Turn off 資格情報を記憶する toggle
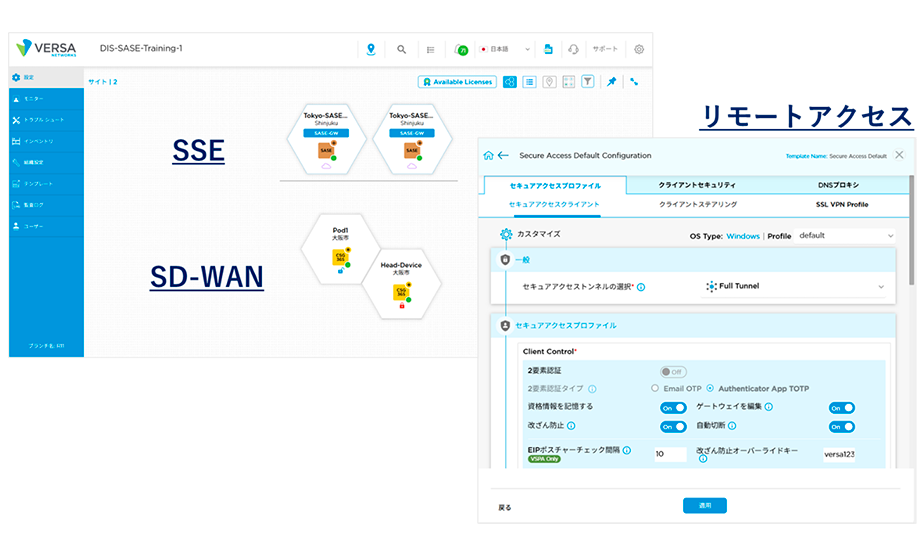The height and width of the screenshot is (560, 920). pyautogui.click(x=672, y=408)
